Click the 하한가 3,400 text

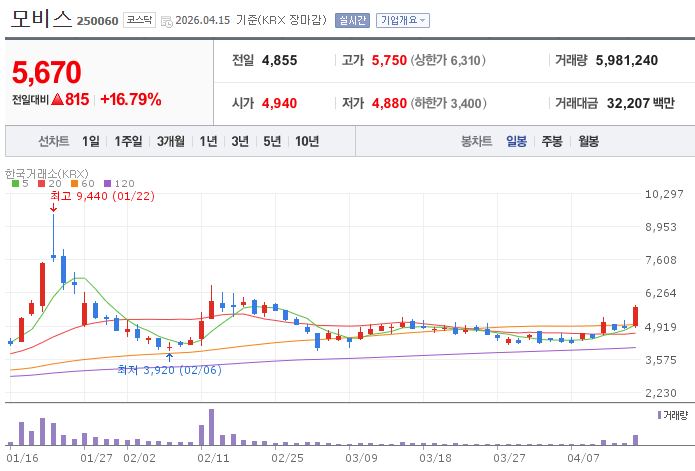tap(449, 103)
